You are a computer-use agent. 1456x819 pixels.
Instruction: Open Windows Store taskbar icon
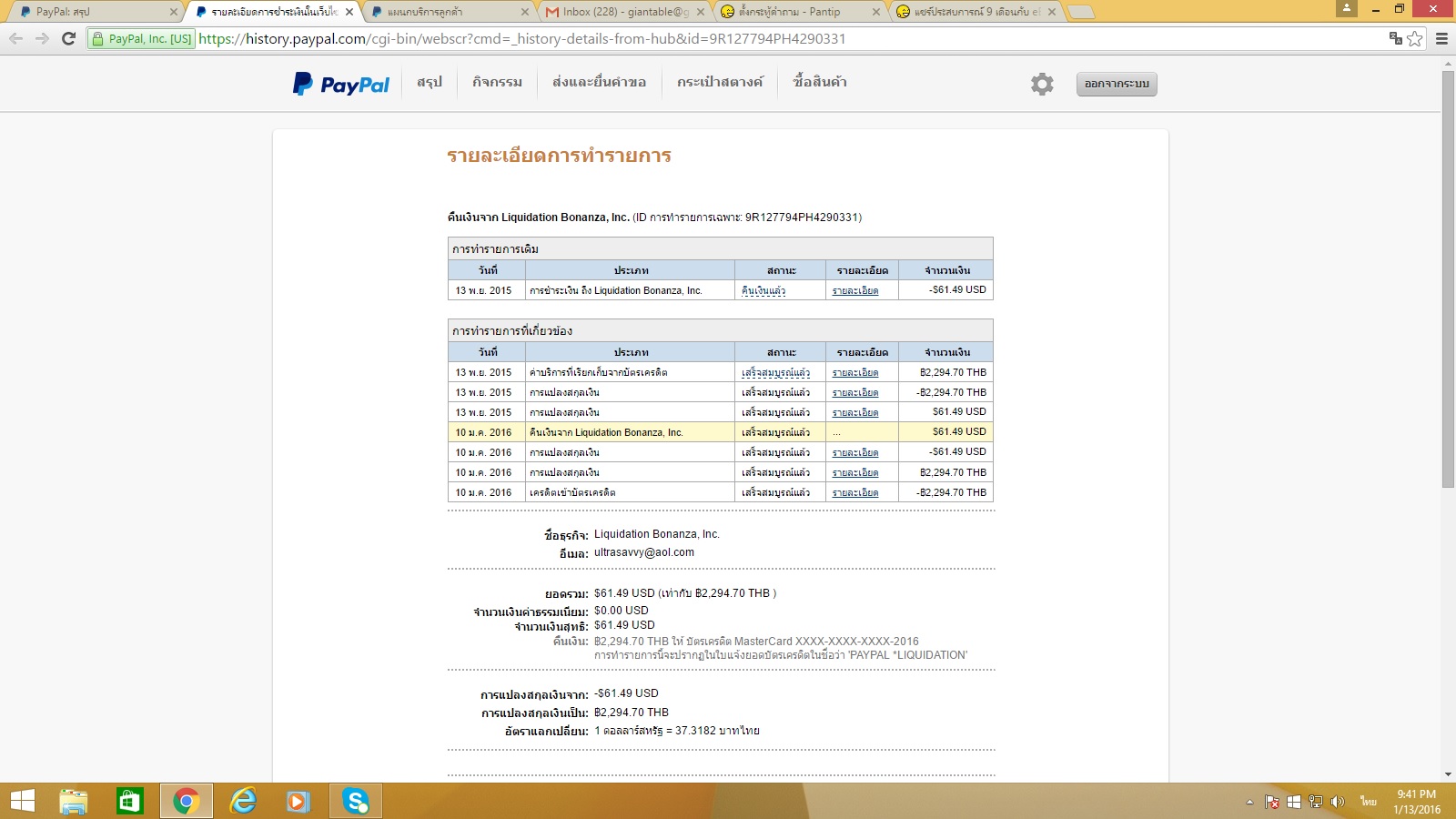pos(130,801)
